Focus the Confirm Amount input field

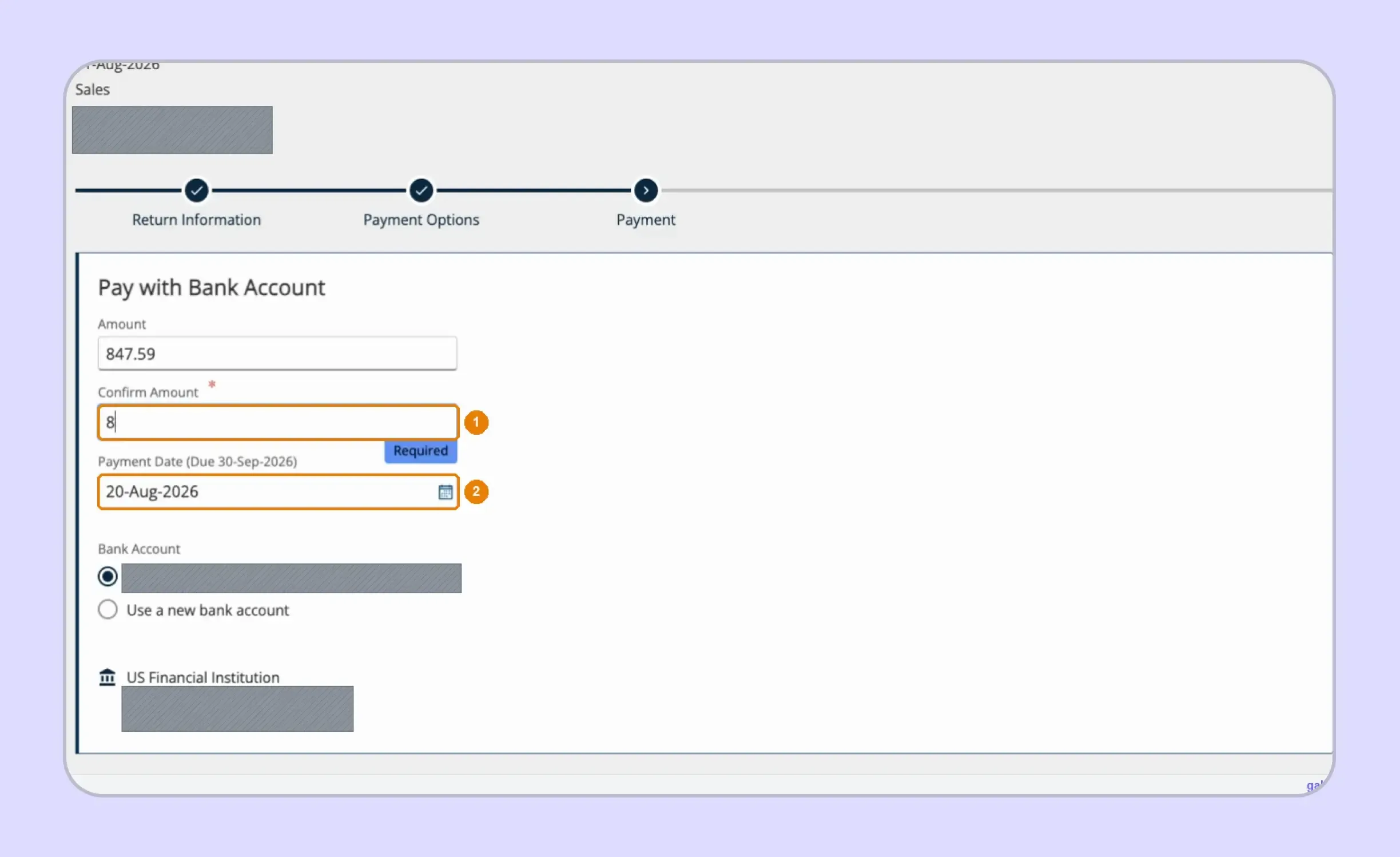pos(278,422)
